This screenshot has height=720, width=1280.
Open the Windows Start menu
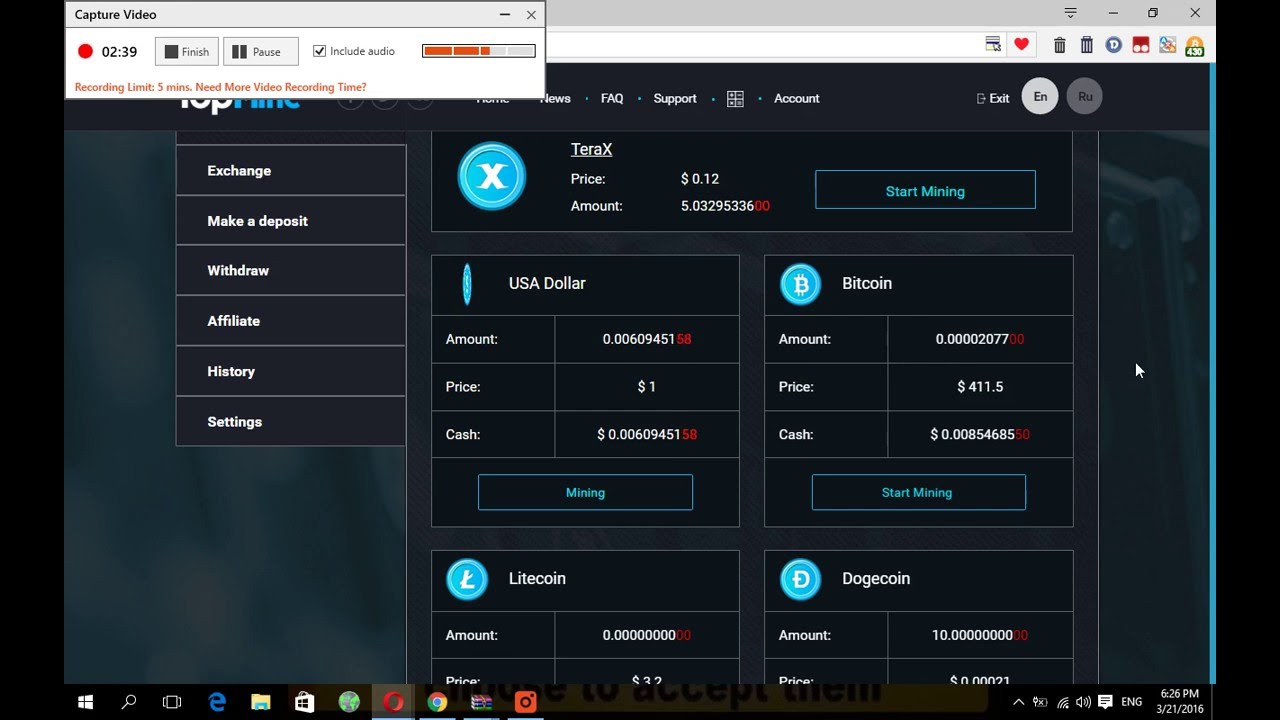(x=85, y=702)
